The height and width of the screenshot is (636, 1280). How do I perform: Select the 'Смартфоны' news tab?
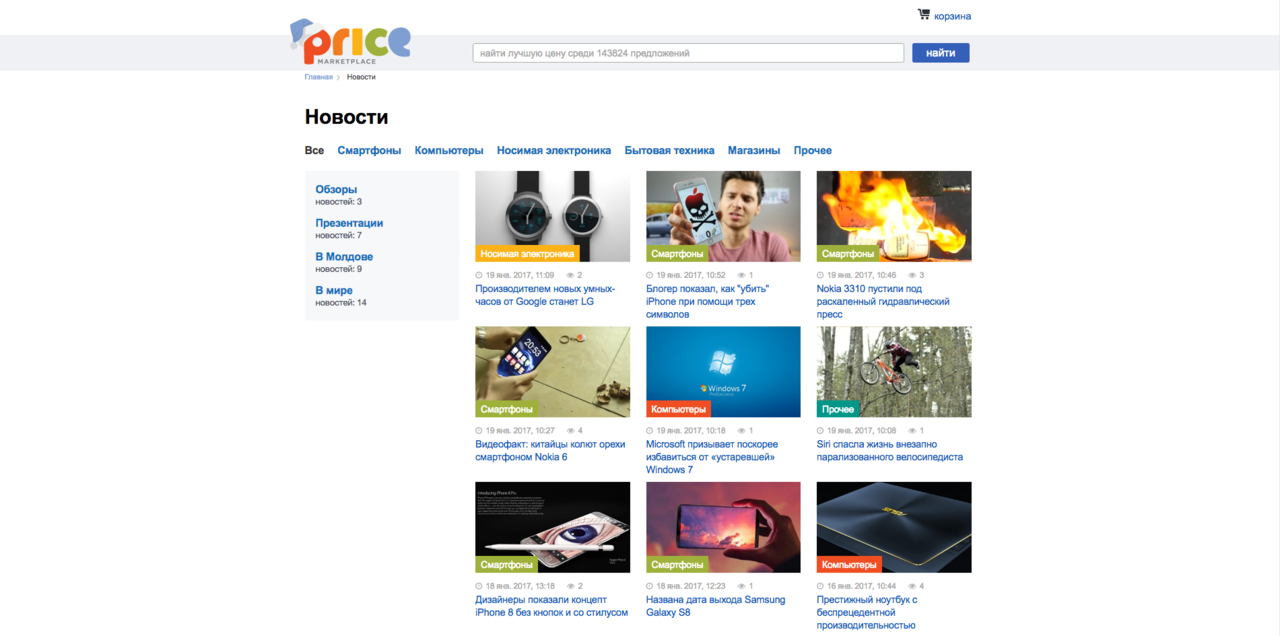pyautogui.click(x=369, y=151)
